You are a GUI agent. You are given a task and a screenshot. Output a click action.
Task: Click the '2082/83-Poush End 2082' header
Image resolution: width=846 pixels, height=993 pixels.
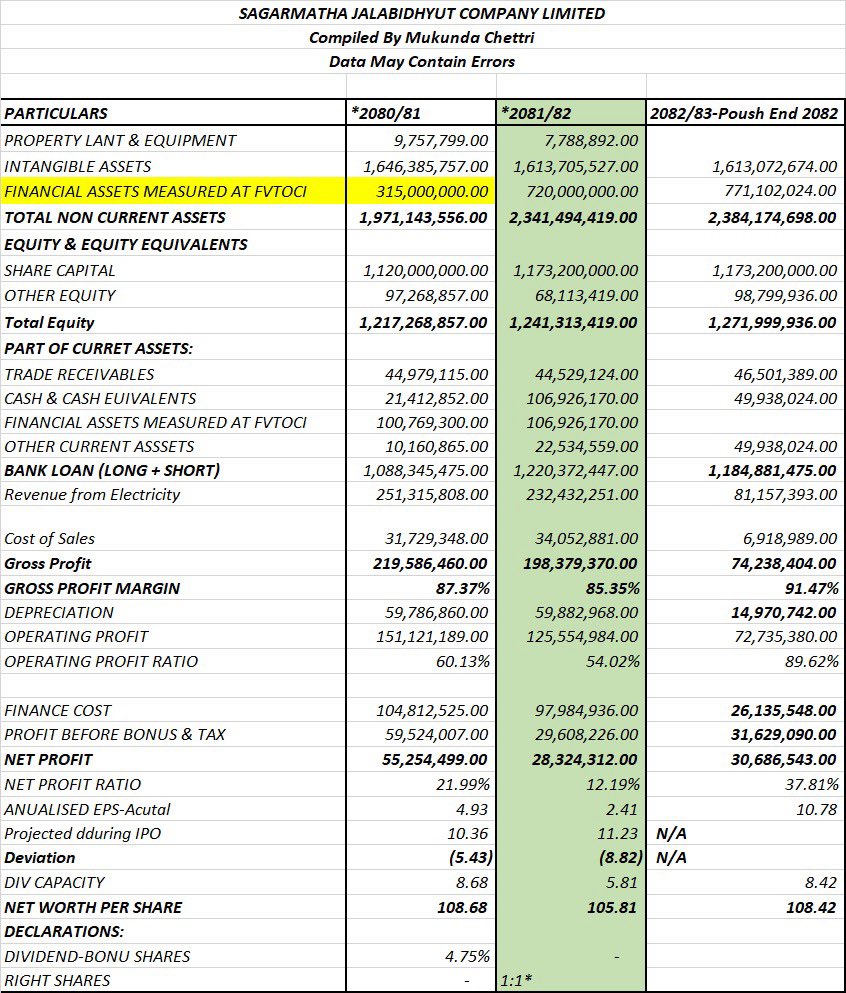(744, 113)
